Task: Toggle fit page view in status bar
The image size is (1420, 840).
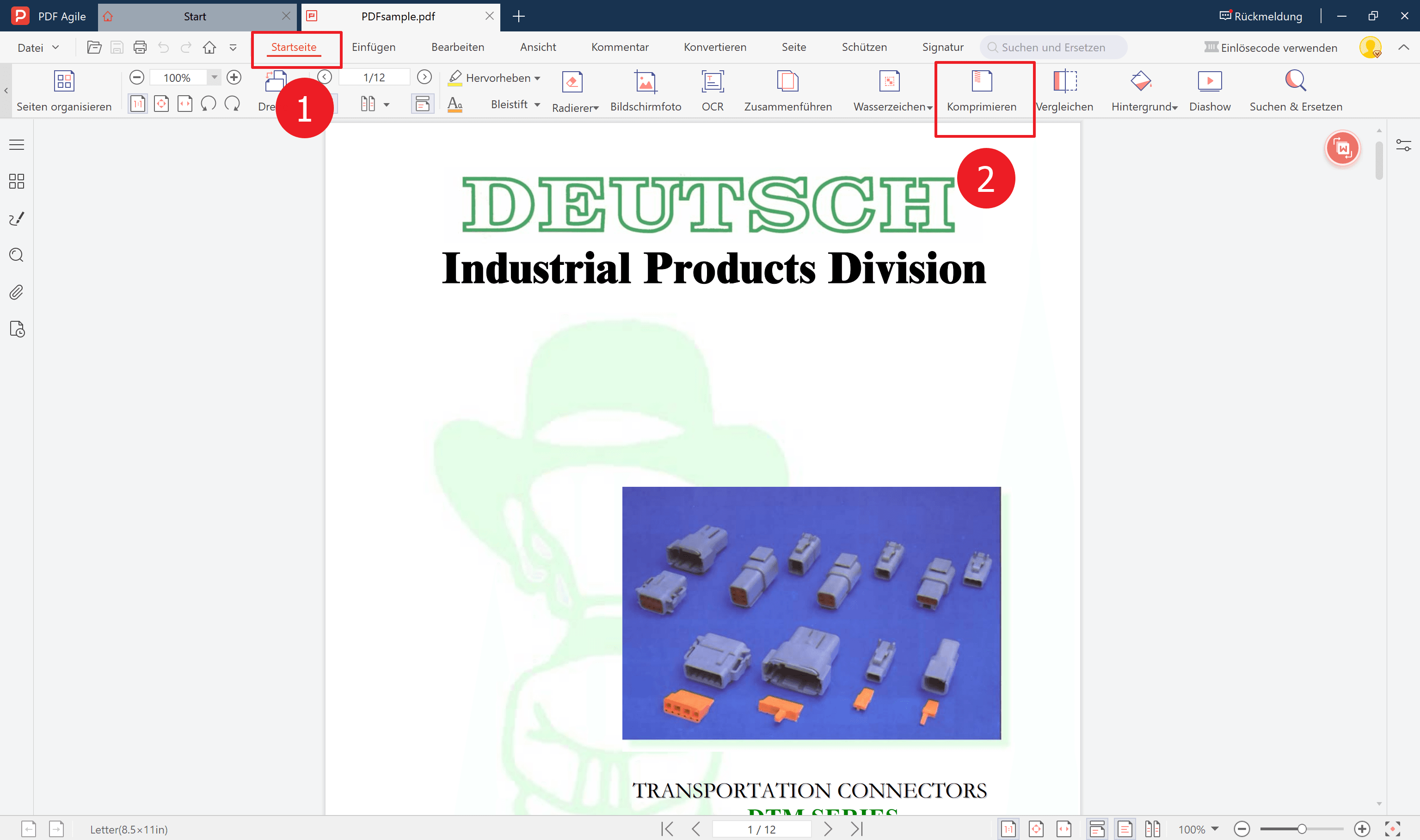Action: pyautogui.click(x=1036, y=829)
